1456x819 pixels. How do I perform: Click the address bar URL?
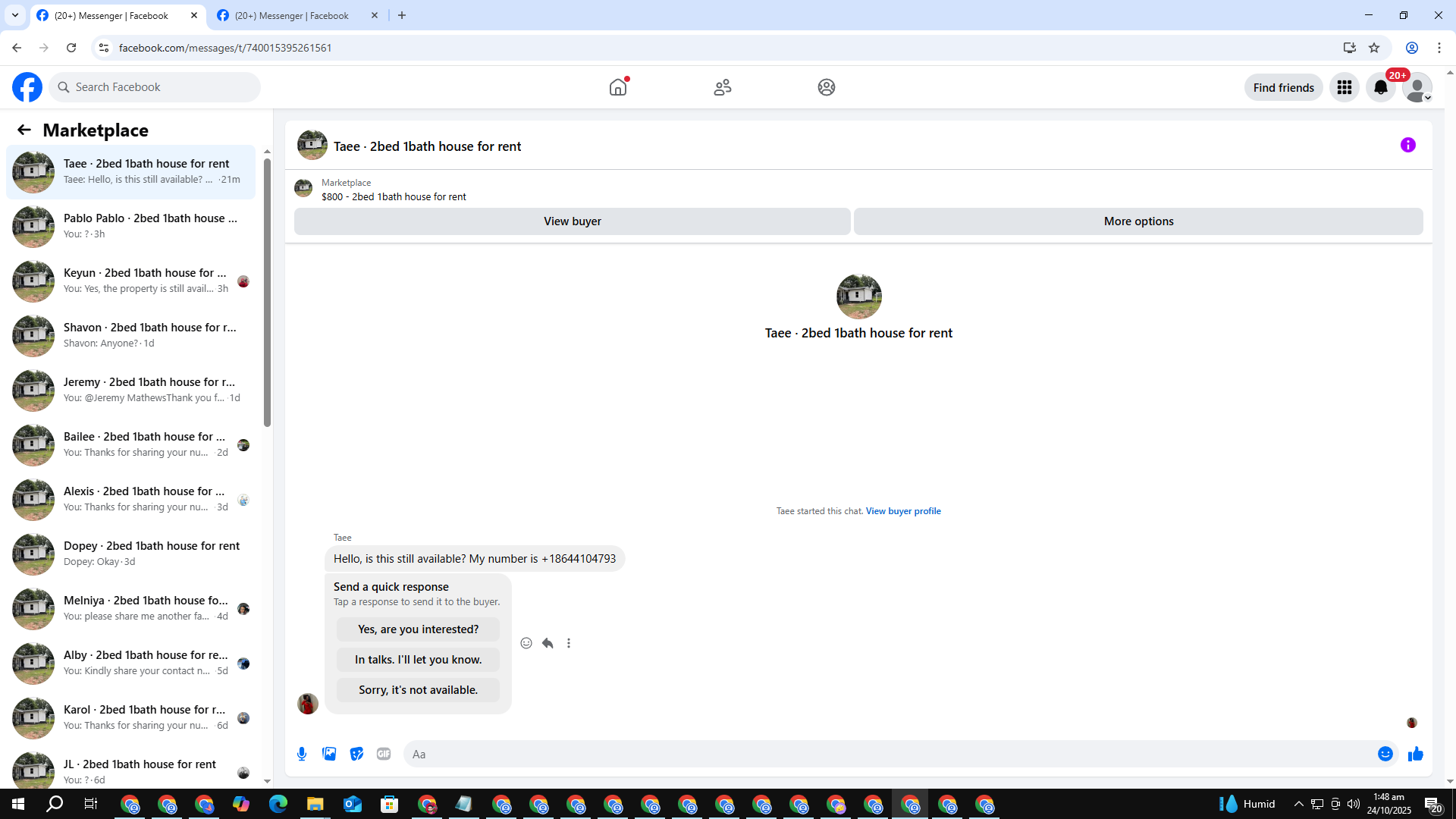coord(225,48)
